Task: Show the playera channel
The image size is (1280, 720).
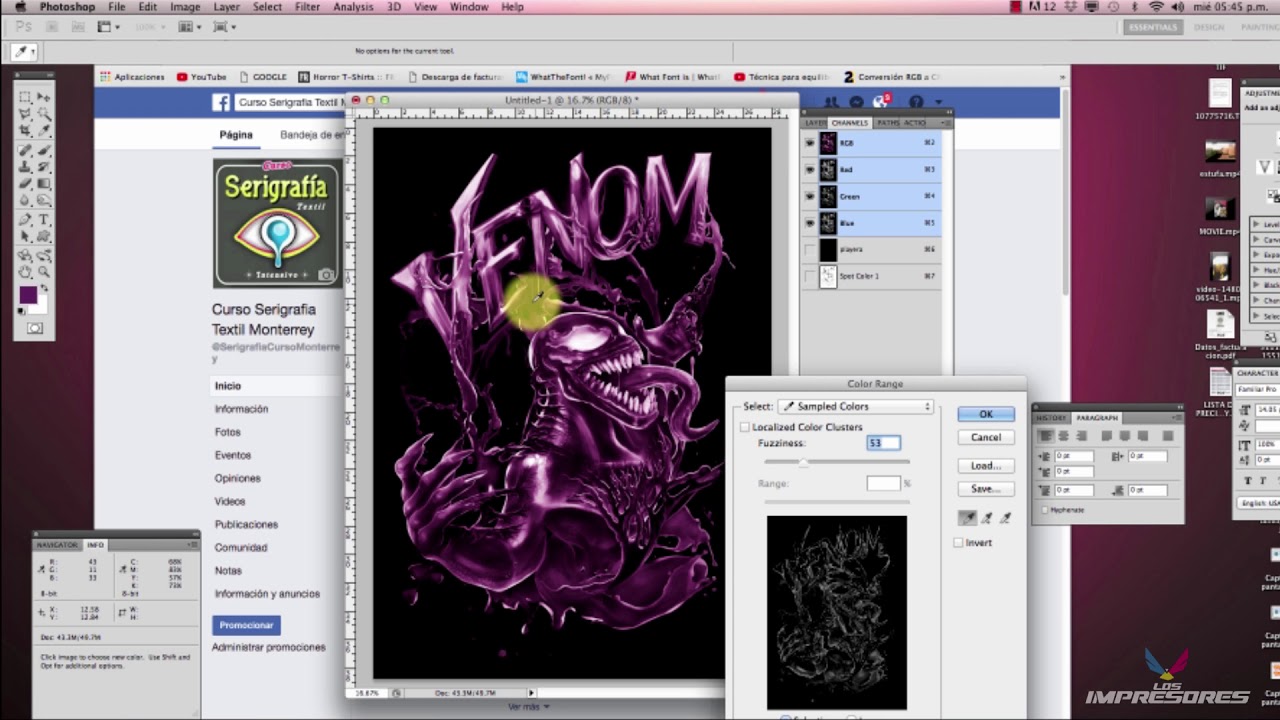Action: point(810,249)
